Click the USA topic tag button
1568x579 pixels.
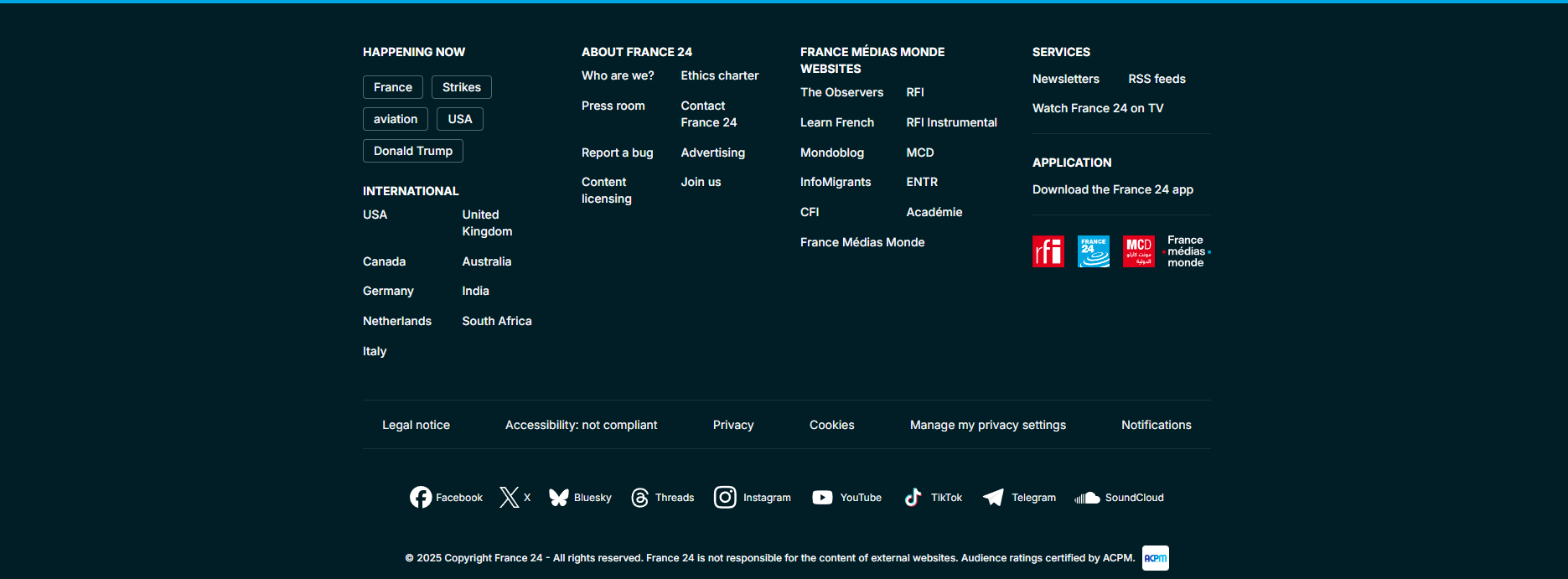[x=460, y=119]
